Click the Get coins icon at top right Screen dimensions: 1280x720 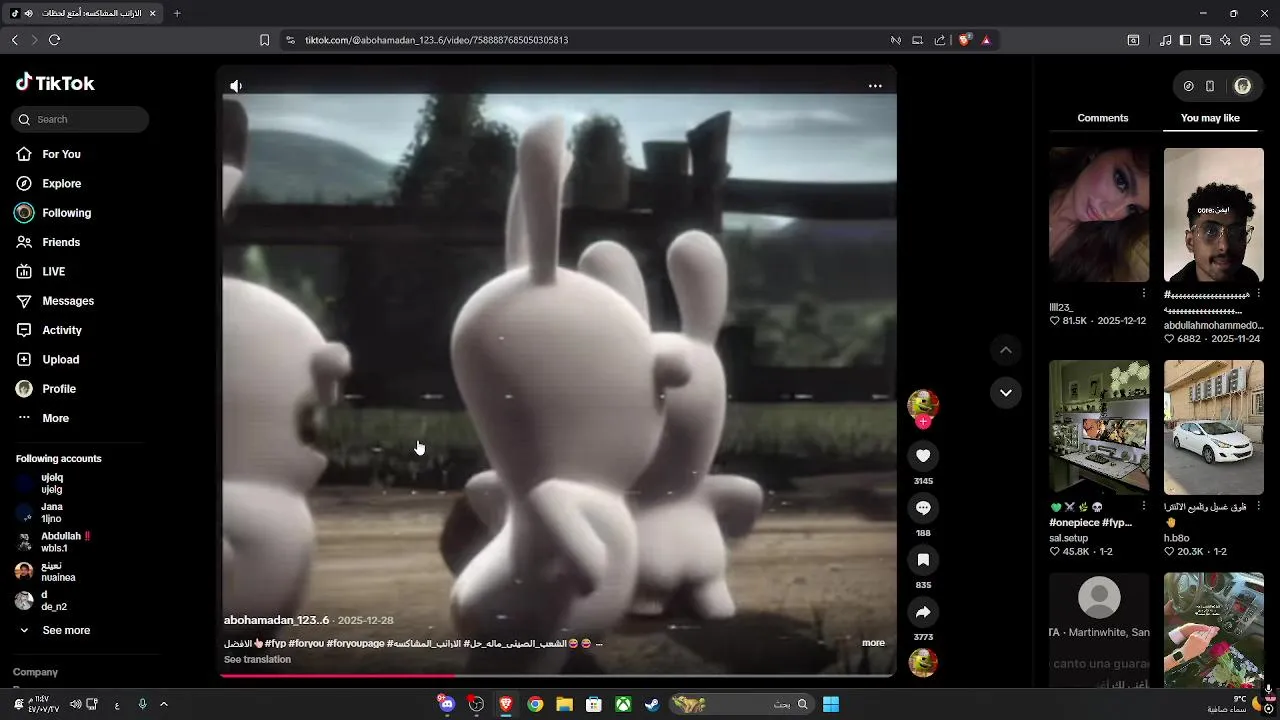(x=1188, y=86)
